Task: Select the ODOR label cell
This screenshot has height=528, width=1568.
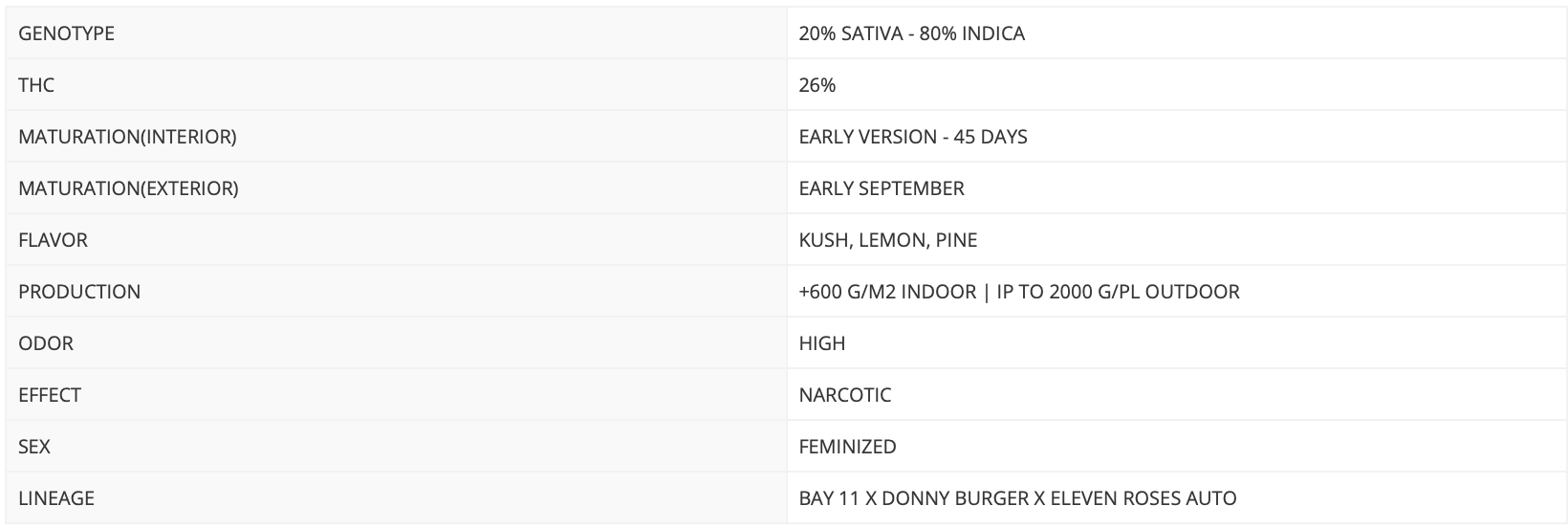Action: (397, 343)
